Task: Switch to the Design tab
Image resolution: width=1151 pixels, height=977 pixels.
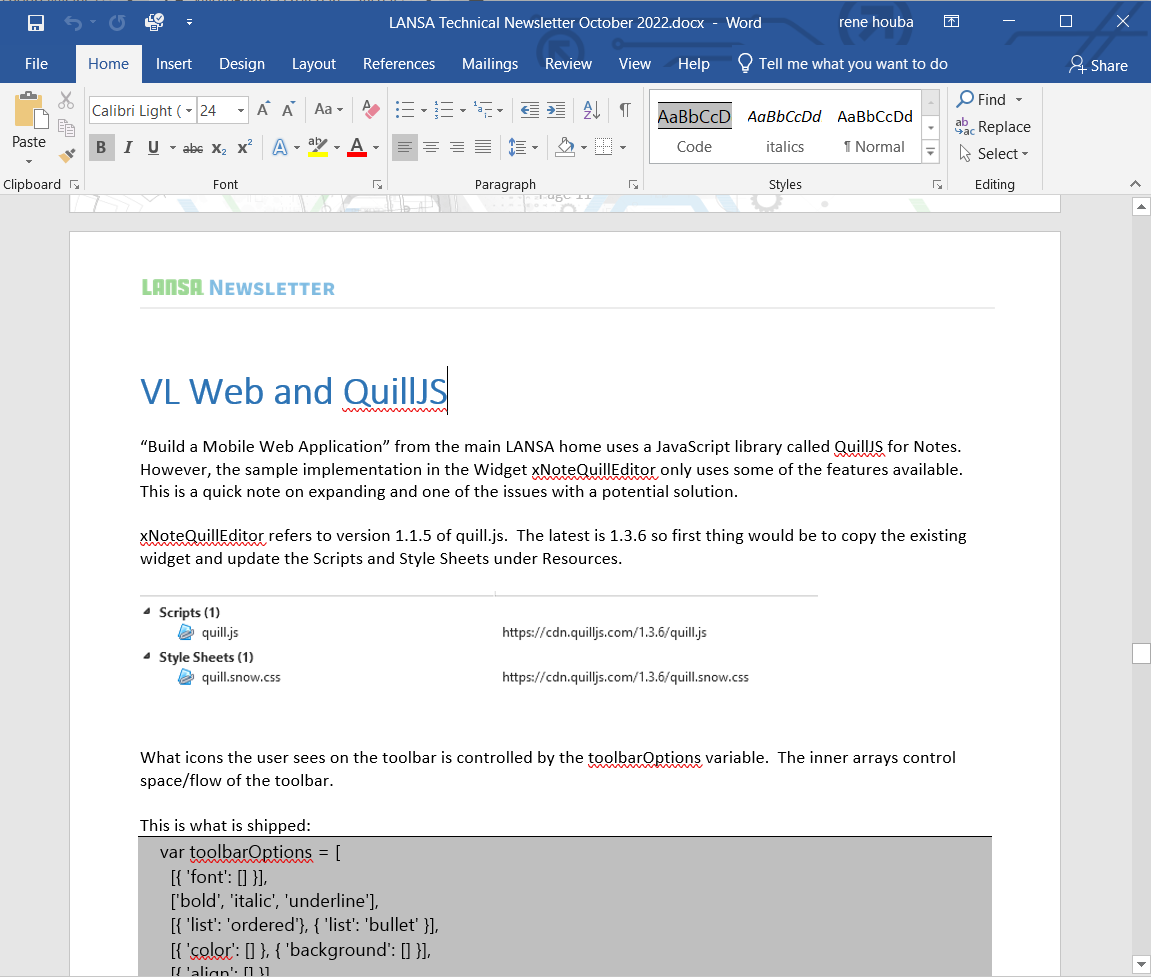Action: point(242,64)
